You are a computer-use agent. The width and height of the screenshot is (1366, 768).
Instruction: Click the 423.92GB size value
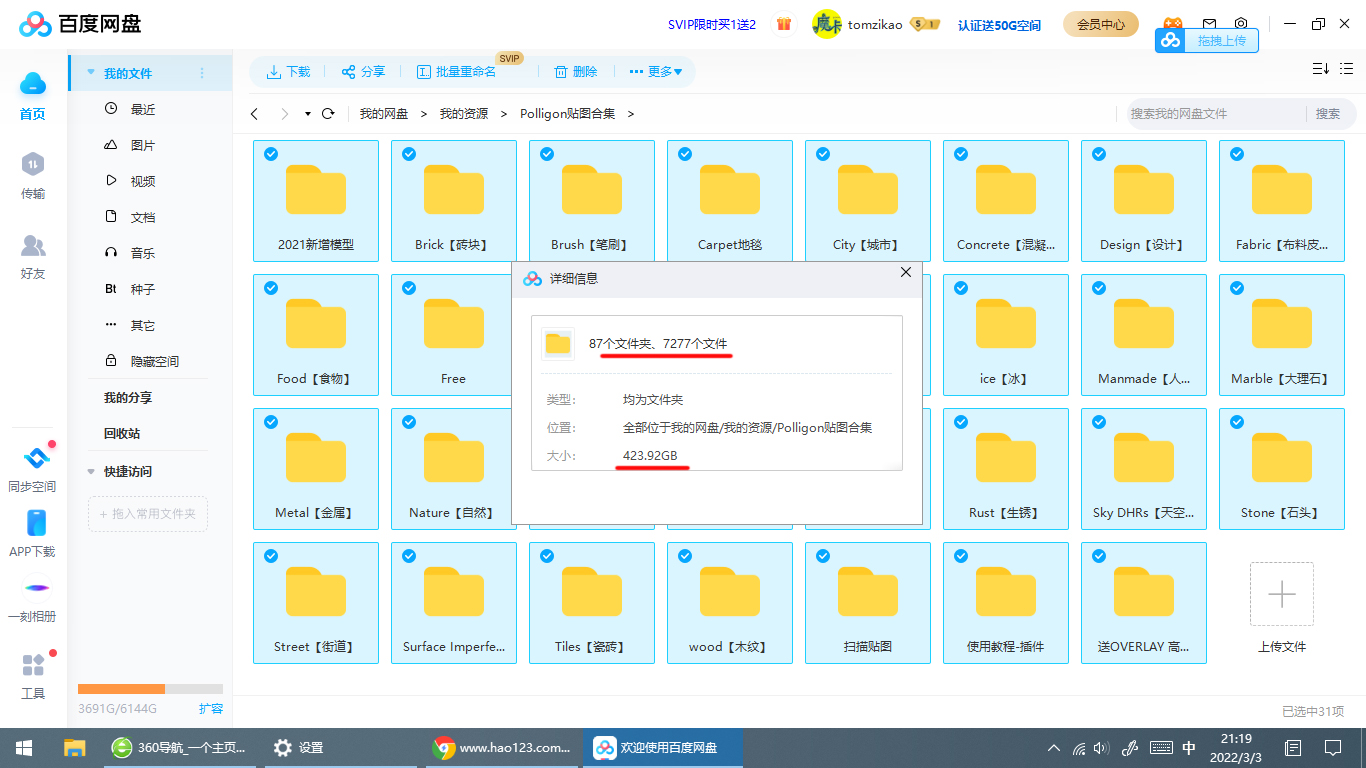[650, 456]
